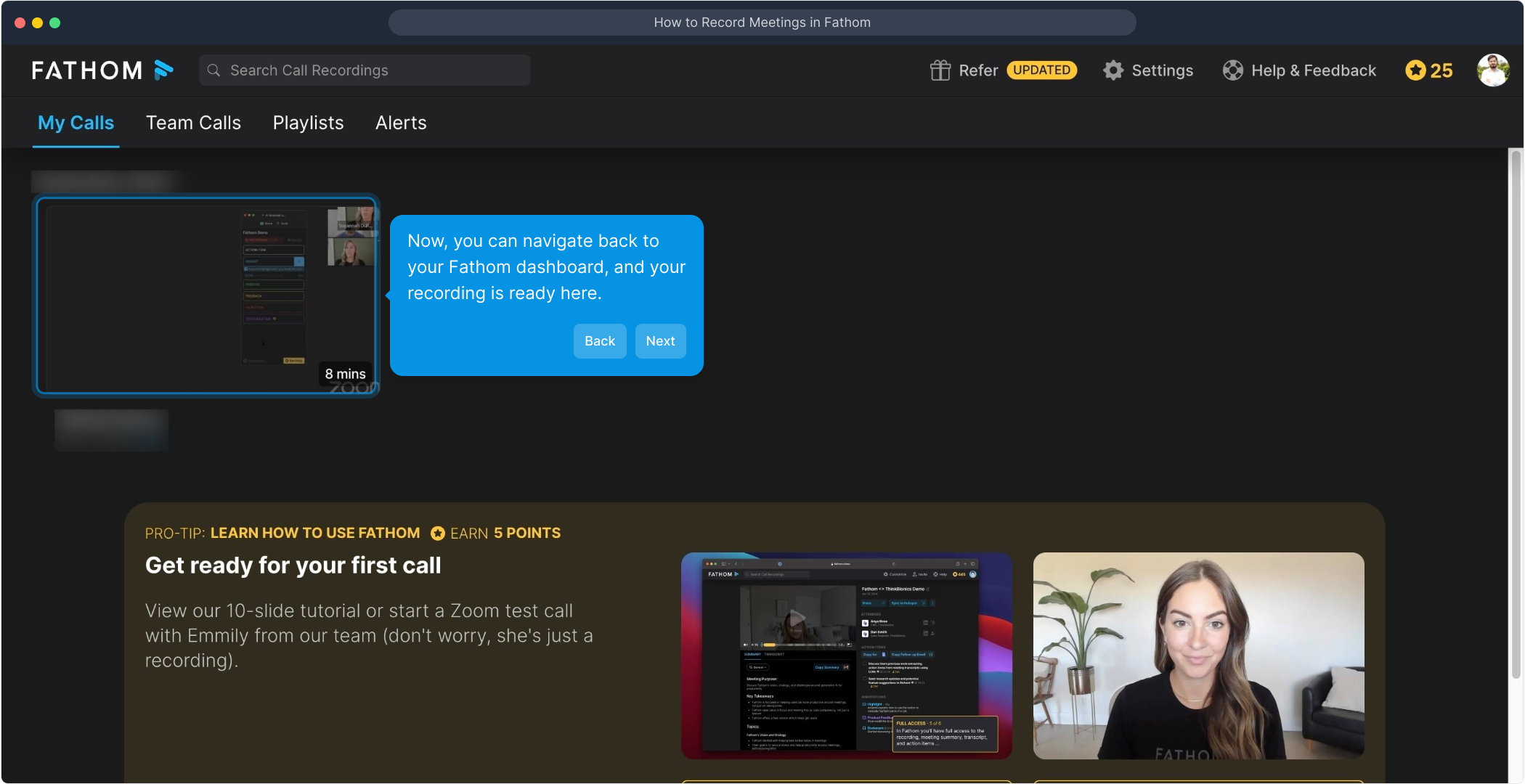Open the Playlists tab
This screenshot has width=1525, height=784.
coord(308,123)
